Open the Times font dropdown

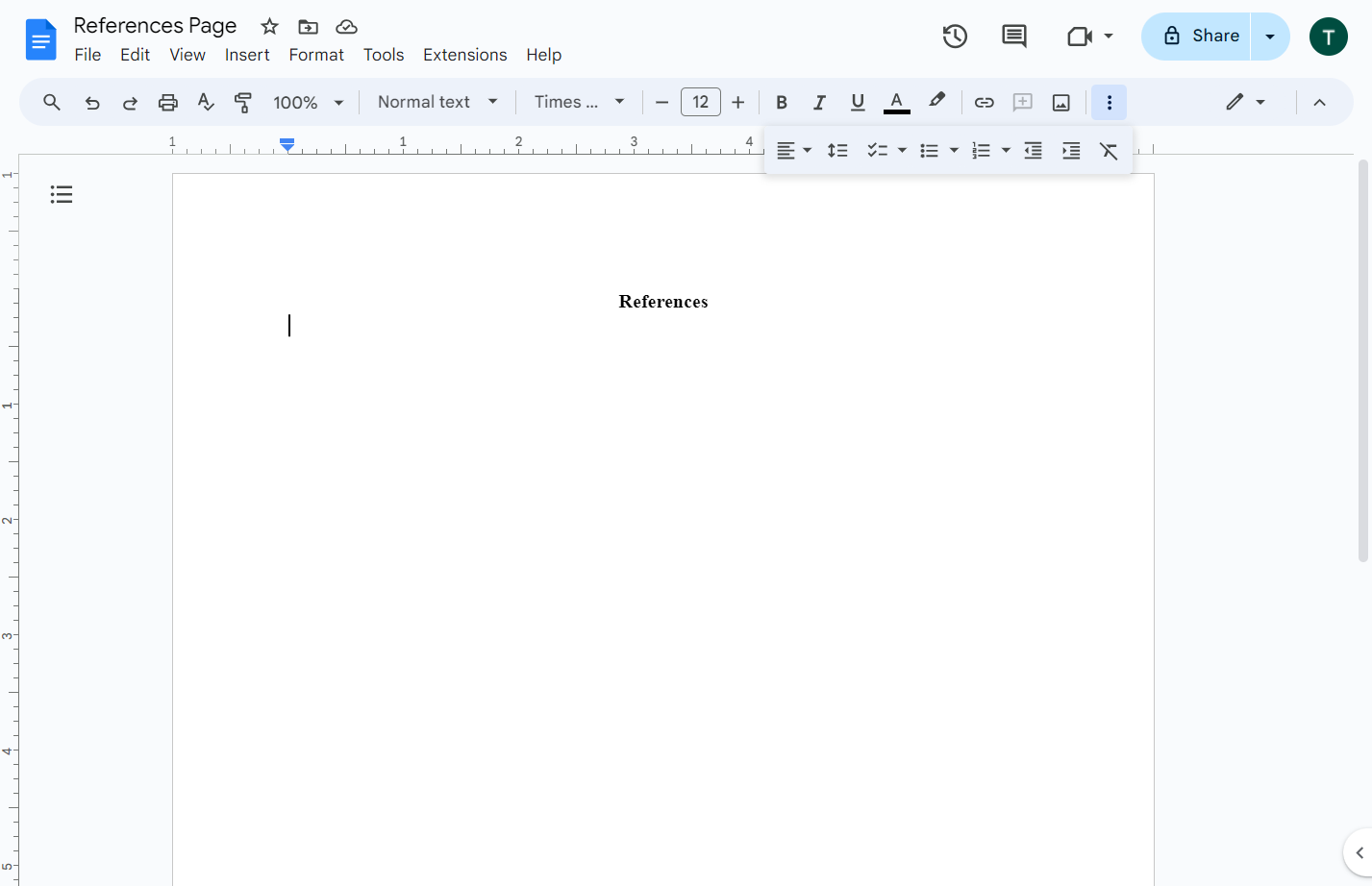coord(580,102)
